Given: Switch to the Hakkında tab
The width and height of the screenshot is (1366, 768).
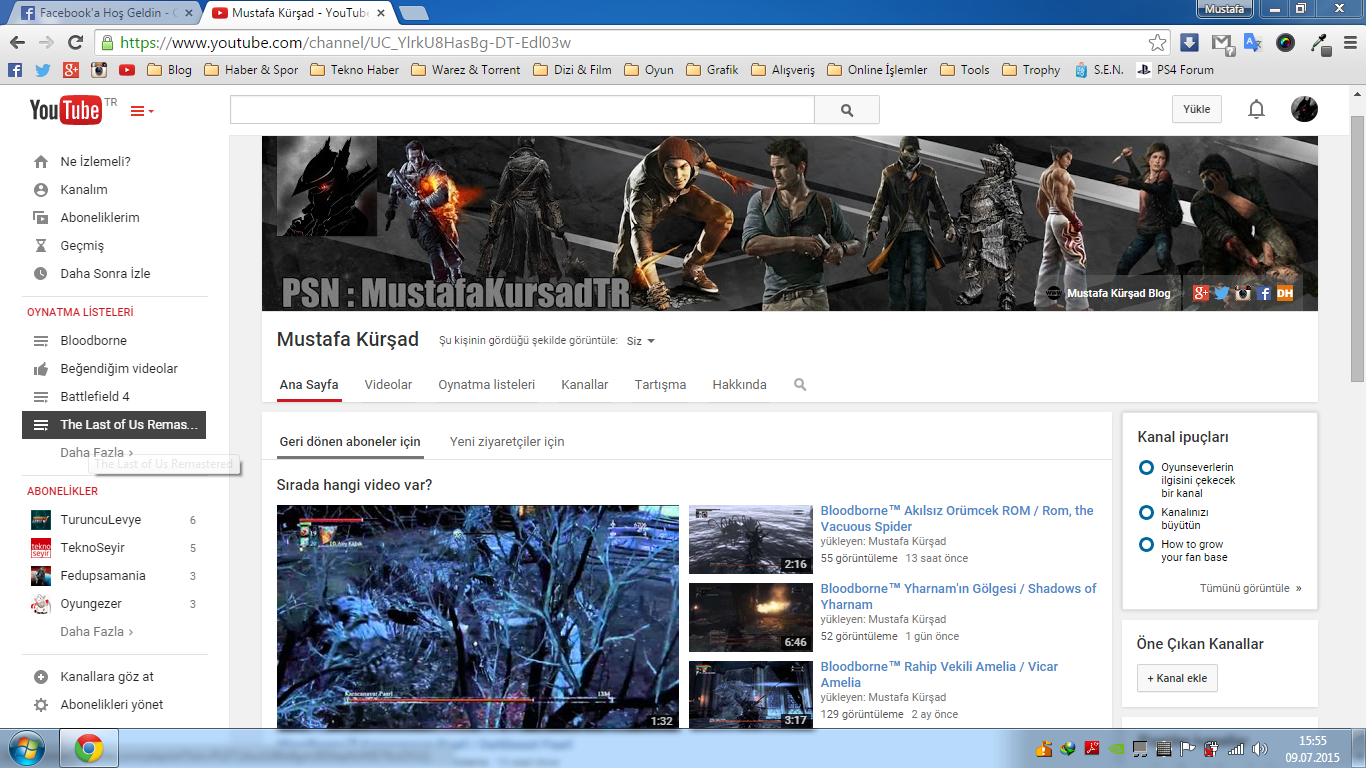Looking at the screenshot, I should click(739, 384).
